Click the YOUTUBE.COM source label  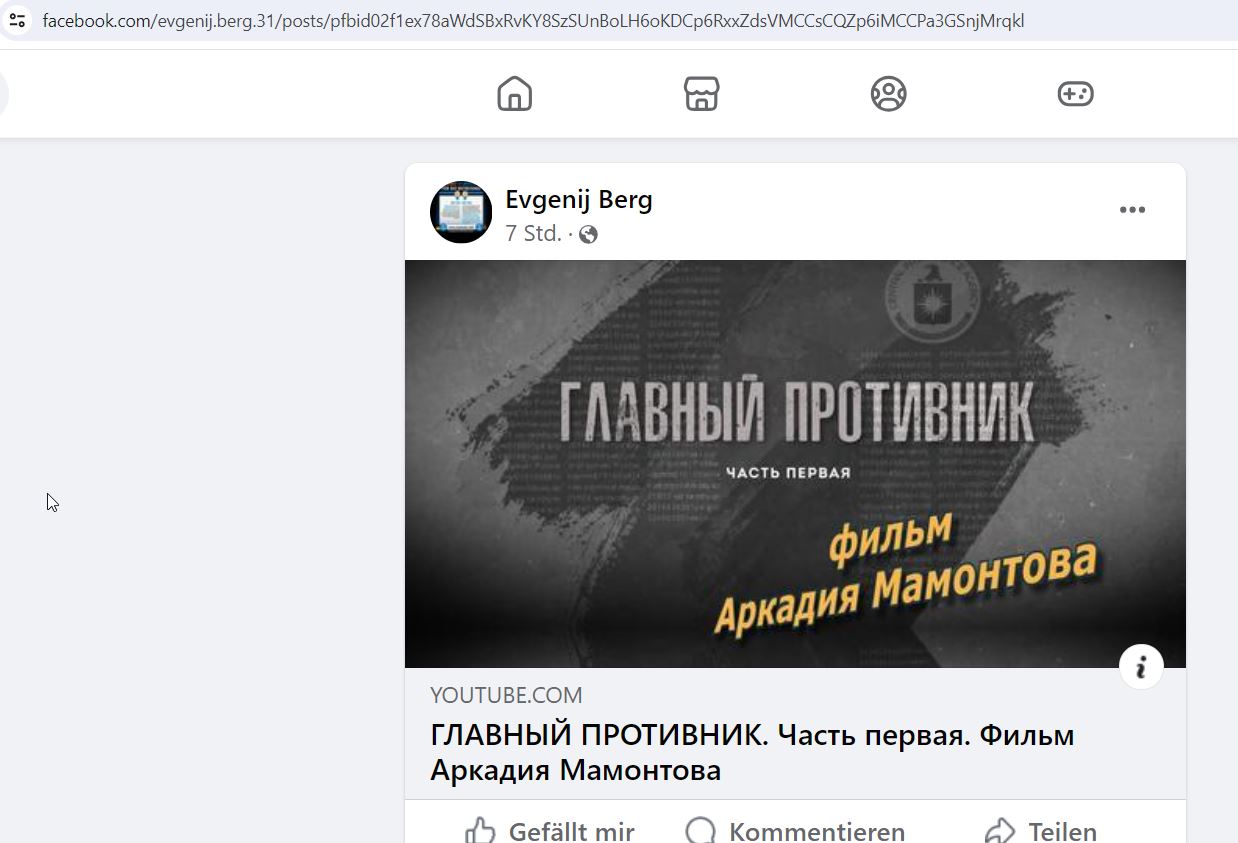pos(506,695)
